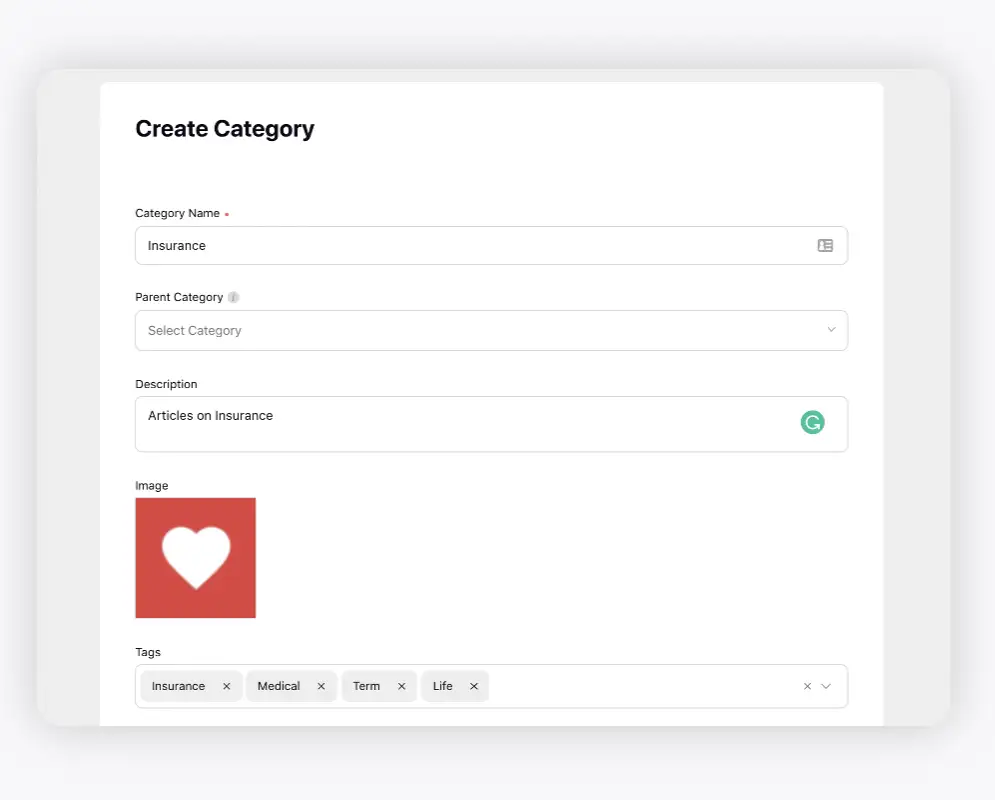Click the contact card icon in Category Name field
995x800 pixels.
pyautogui.click(x=824, y=245)
